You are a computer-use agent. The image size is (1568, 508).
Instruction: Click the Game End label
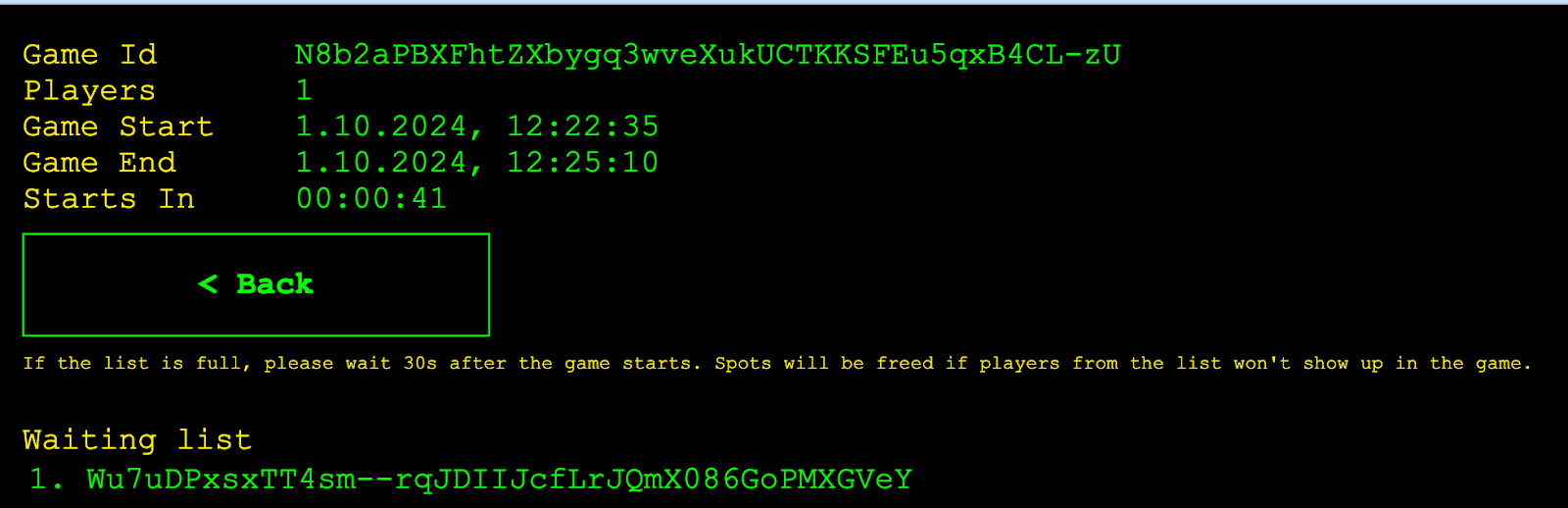click(99, 163)
